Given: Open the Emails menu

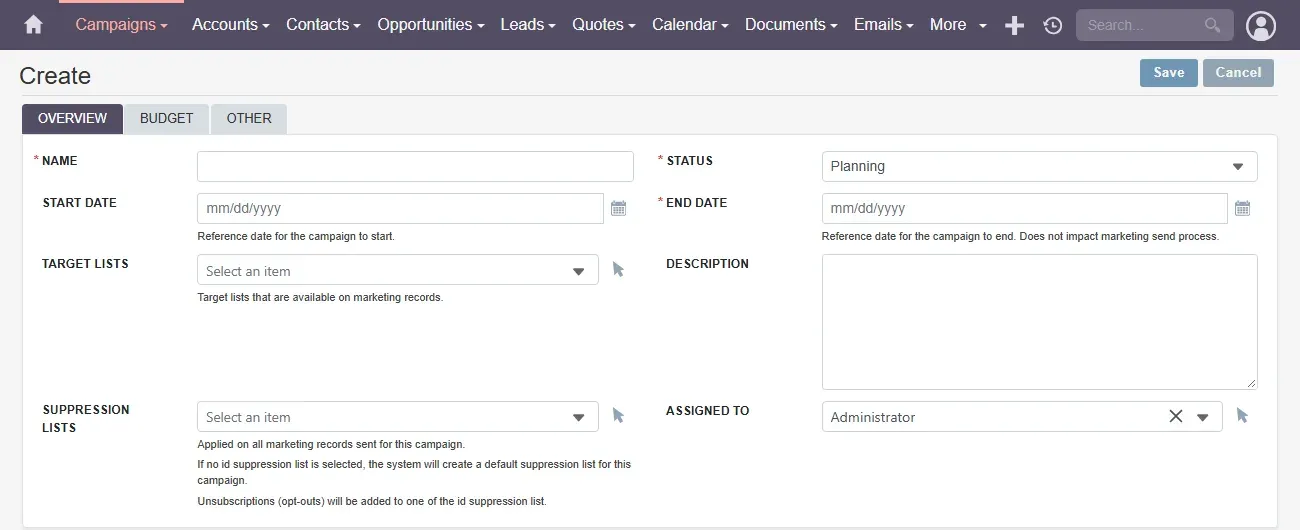Looking at the screenshot, I should [884, 25].
